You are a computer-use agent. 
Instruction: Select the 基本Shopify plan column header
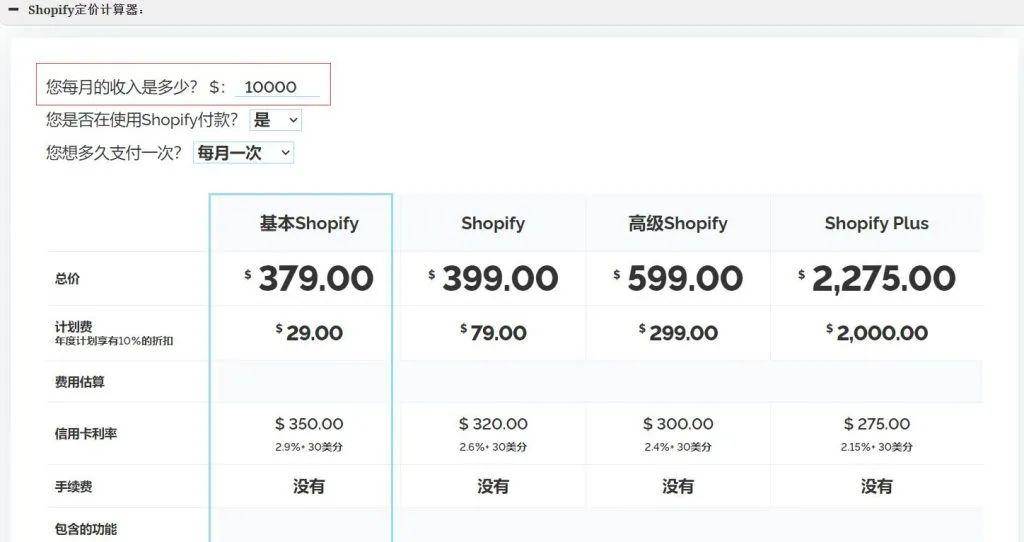pyautogui.click(x=309, y=223)
